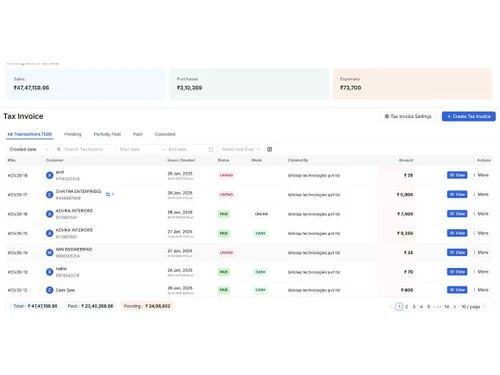Open More actions for invoice #25/26-15
500x375 pixels.
coord(481,233)
